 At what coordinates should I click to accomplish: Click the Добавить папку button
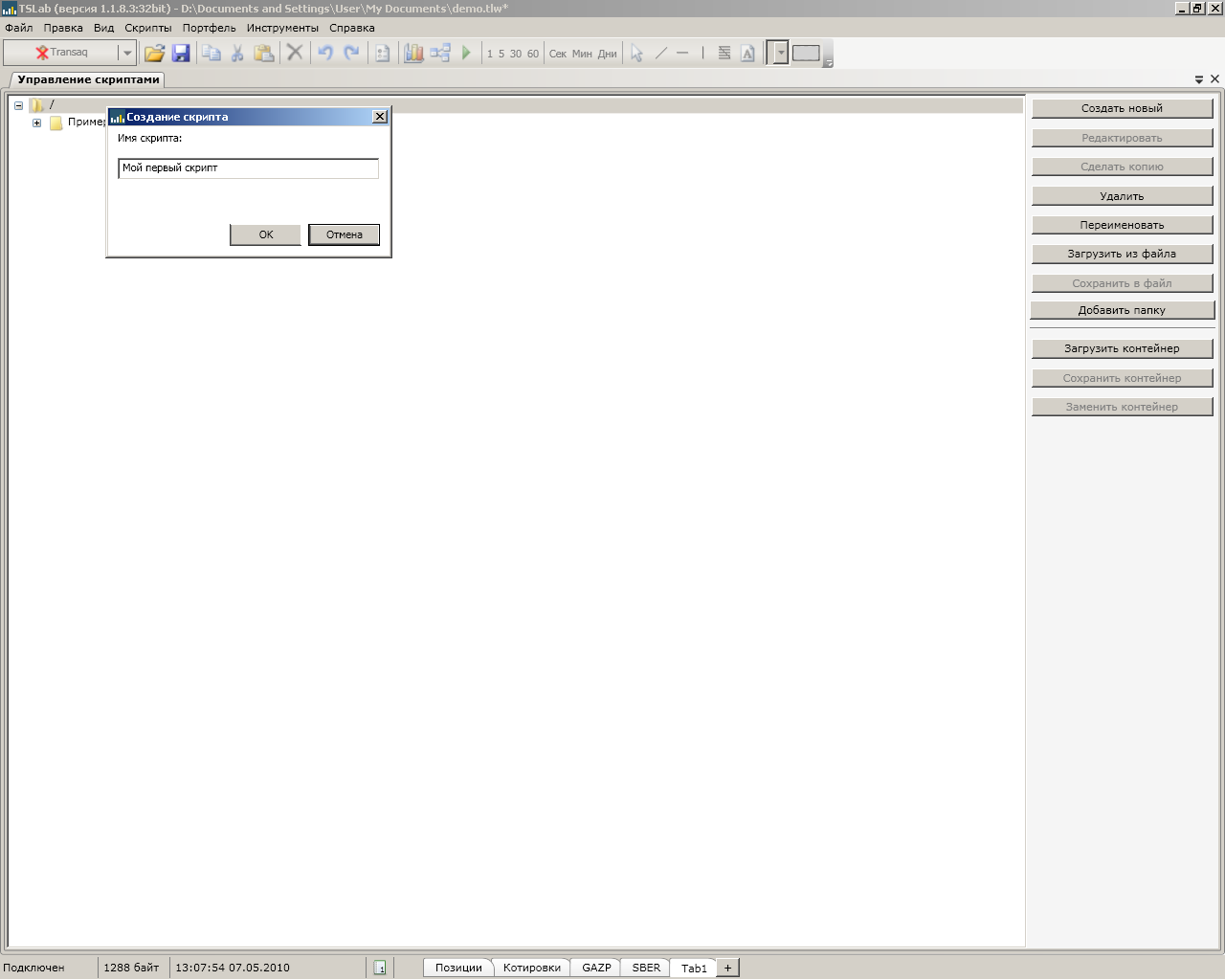tap(1122, 310)
